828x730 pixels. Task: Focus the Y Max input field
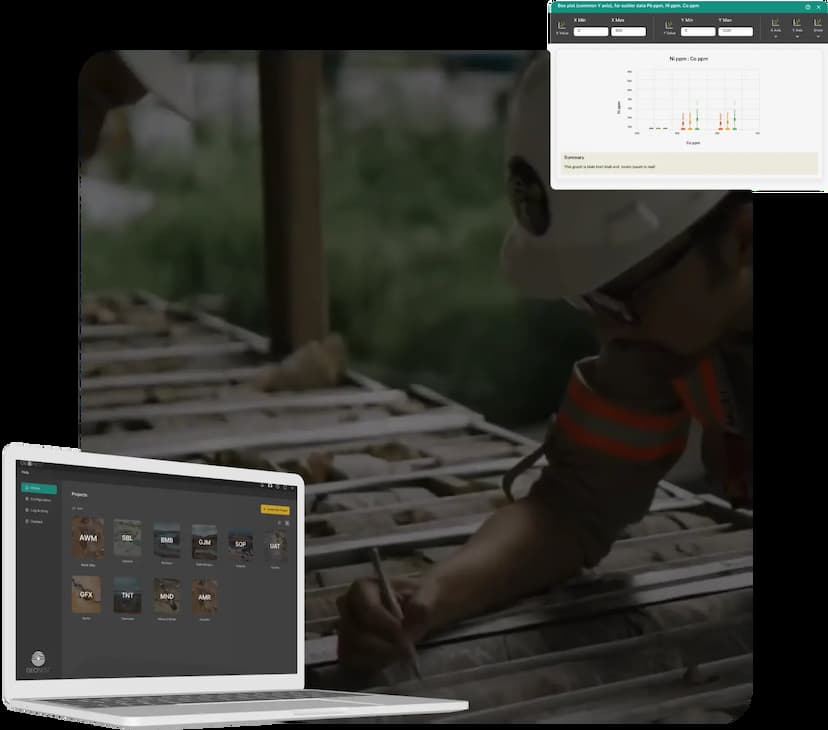pos(736,31)
